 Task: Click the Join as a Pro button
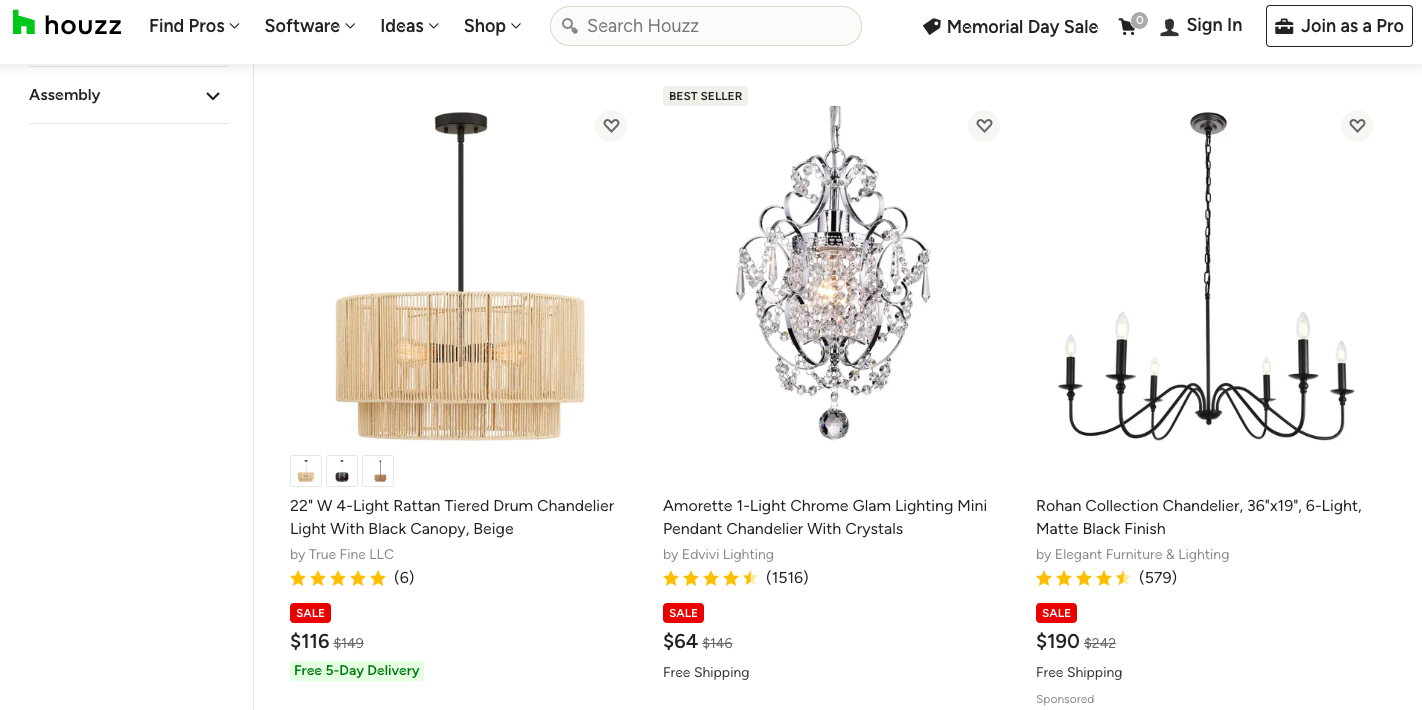1339,26
